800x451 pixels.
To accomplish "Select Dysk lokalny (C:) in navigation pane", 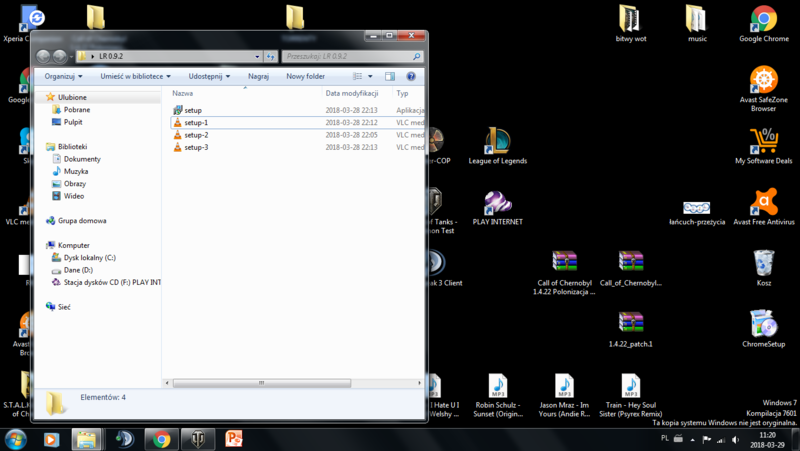I will (x=89, y=258).
